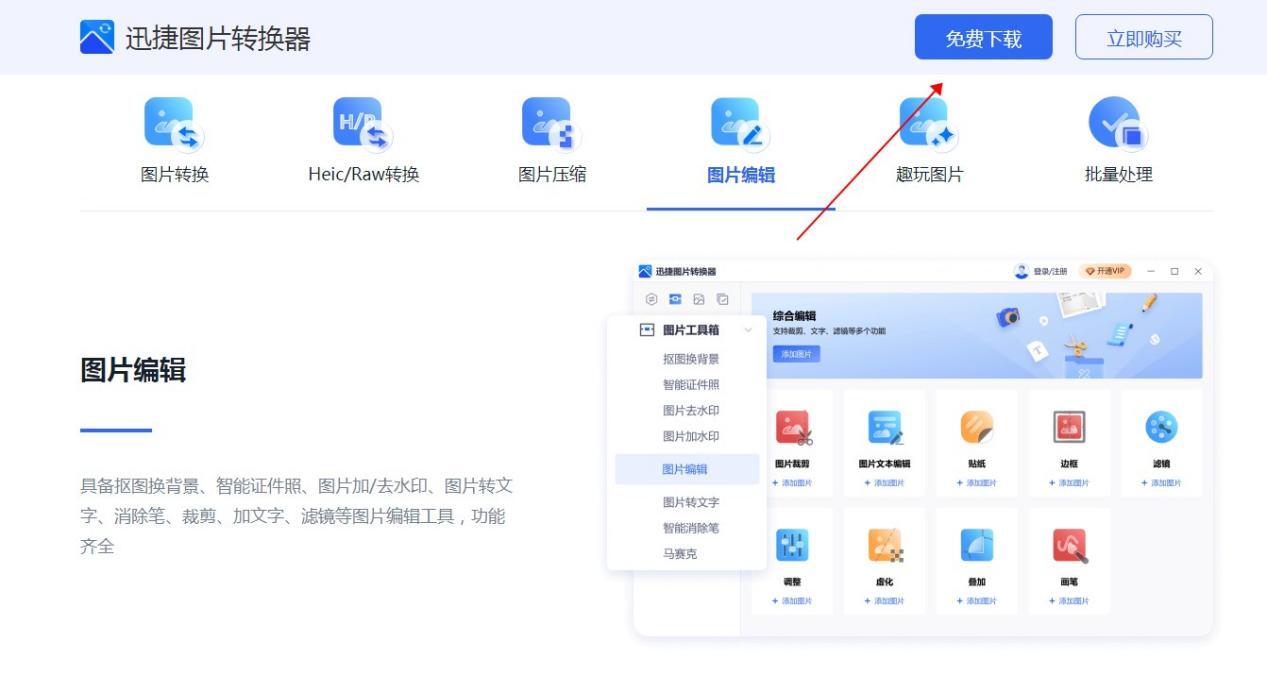
Task: Click 添加图片 under 边框
Action: (1069, 483)
